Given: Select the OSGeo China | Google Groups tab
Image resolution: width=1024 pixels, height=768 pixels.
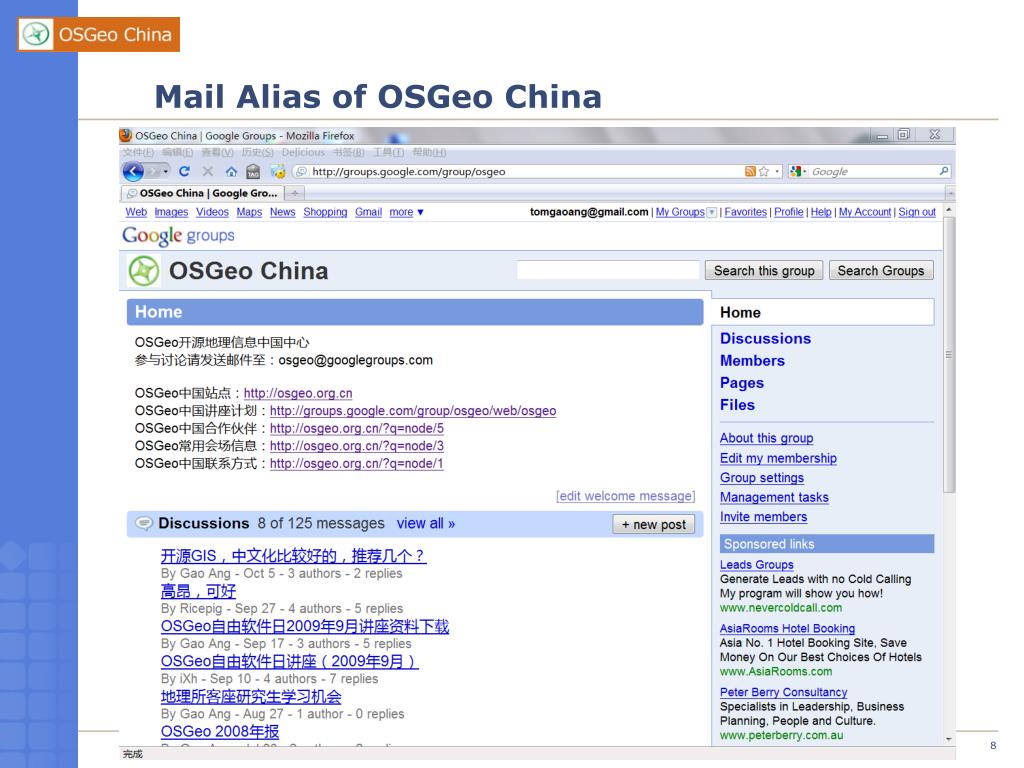Looking at the screenshot, I should click(x=202, y=193).
